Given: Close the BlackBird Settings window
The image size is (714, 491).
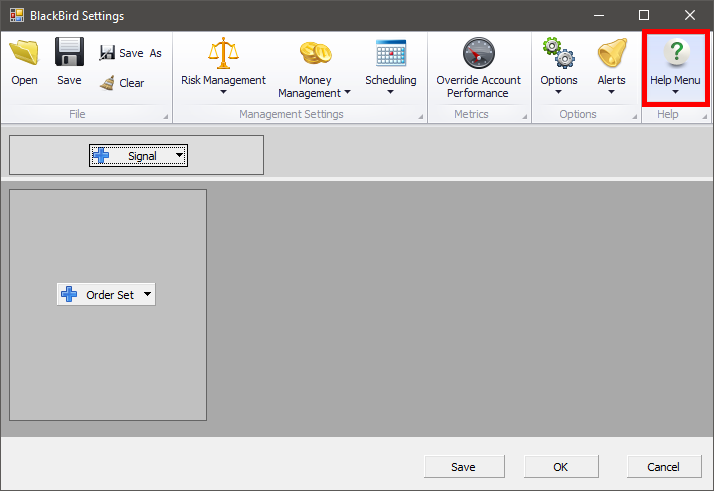Looking at the screenshot, I should pos(689,15).
